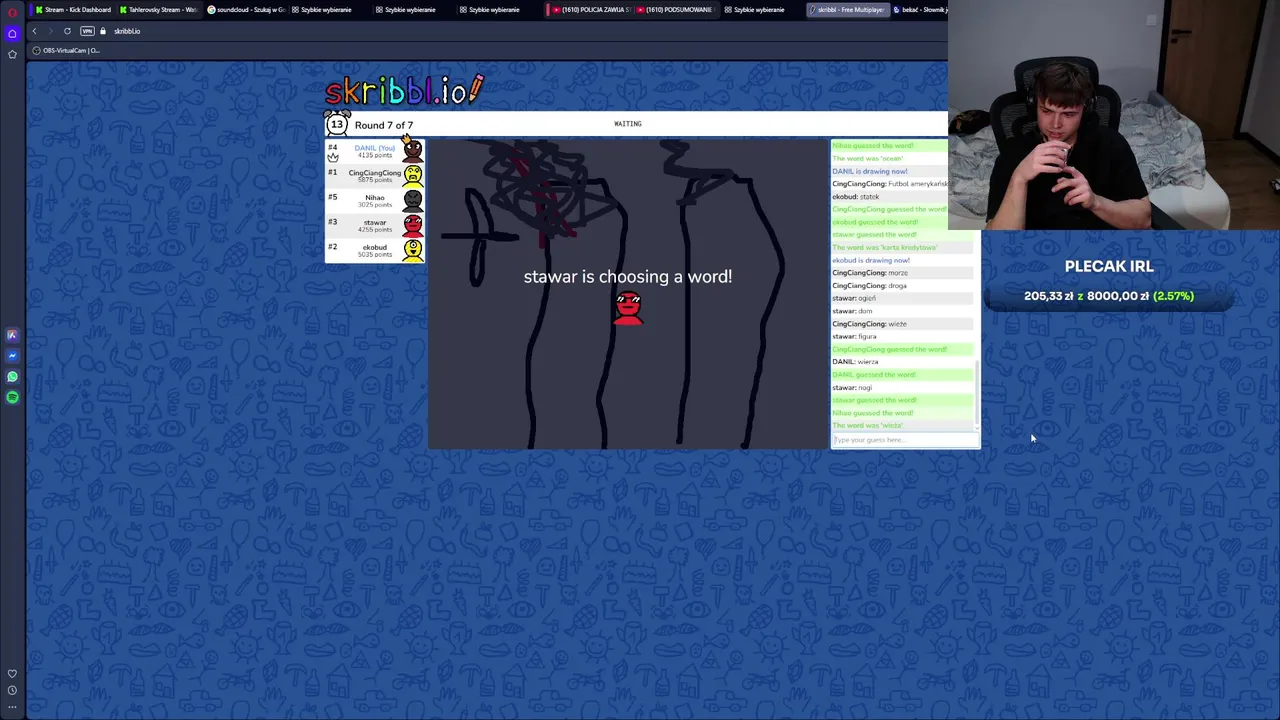
Task: Open Spotify in the sidebar
Action: click(12, 397)
